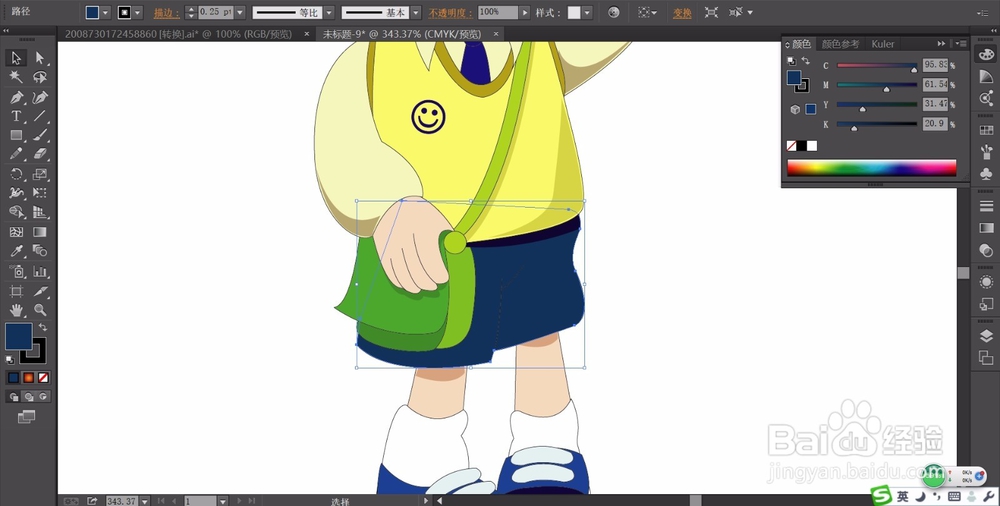Screen dimensions: 1000x506
Task: Select the Zoom tool
Action: point(40,310)
